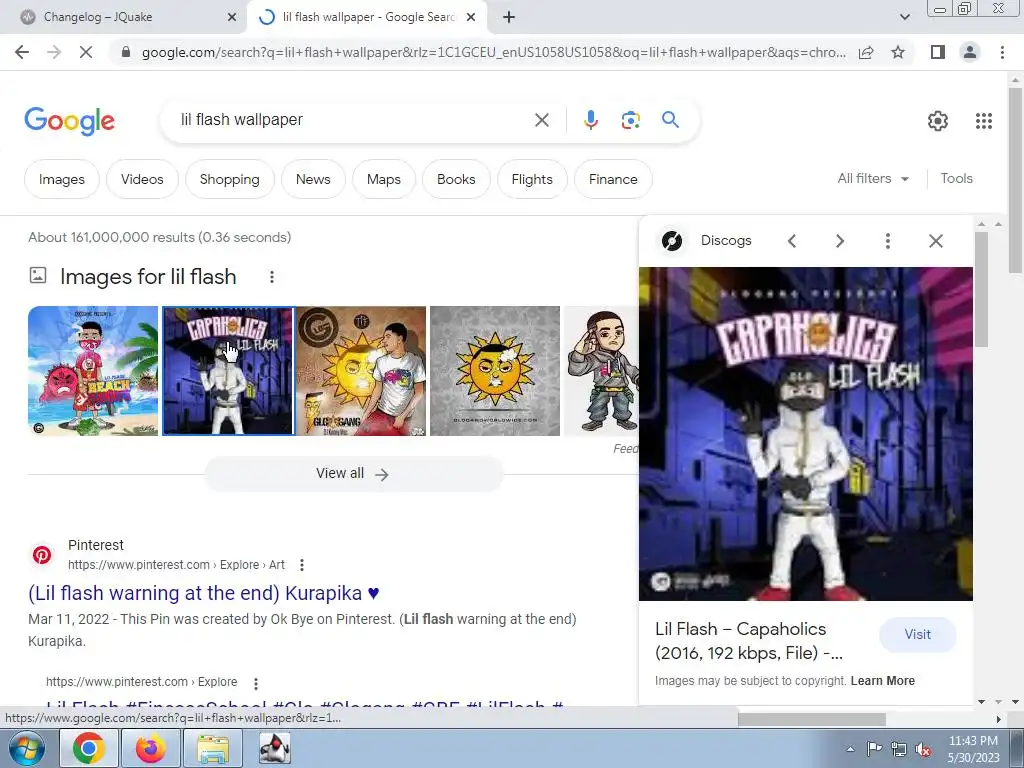
Task: Select the Finance filter chip
Action: [613, 179]
